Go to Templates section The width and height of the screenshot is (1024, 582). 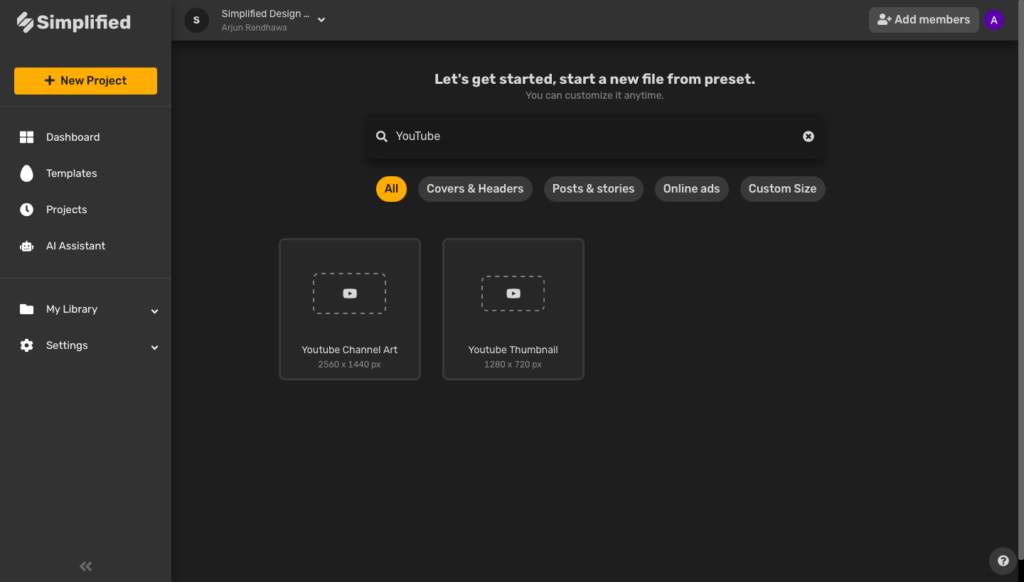72,173
